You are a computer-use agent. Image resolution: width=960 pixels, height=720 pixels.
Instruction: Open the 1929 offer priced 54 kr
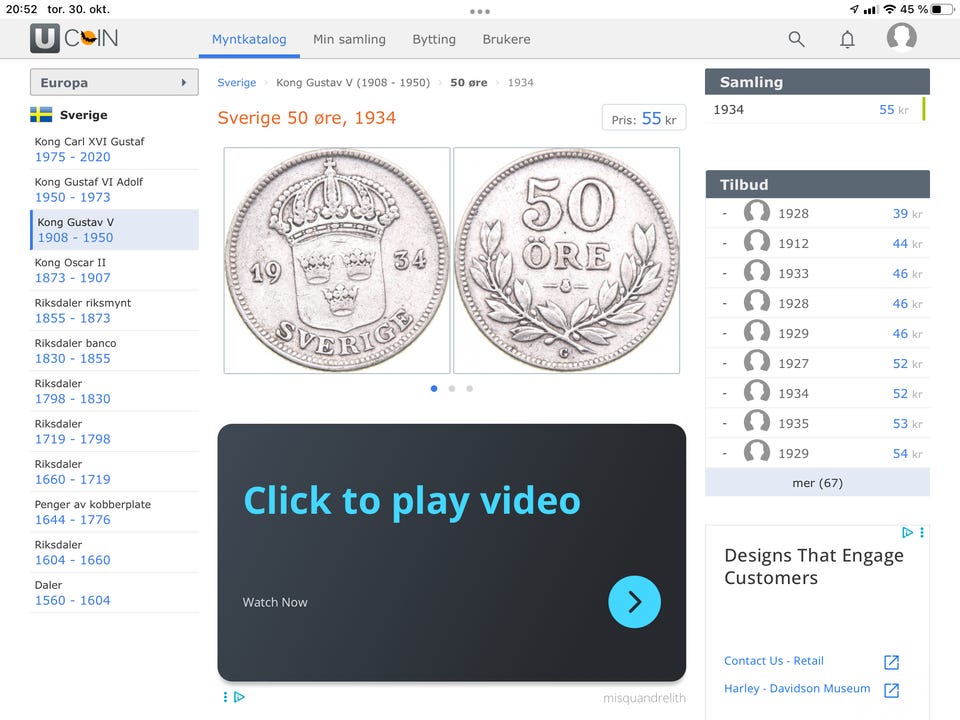[x=817, y=453]
